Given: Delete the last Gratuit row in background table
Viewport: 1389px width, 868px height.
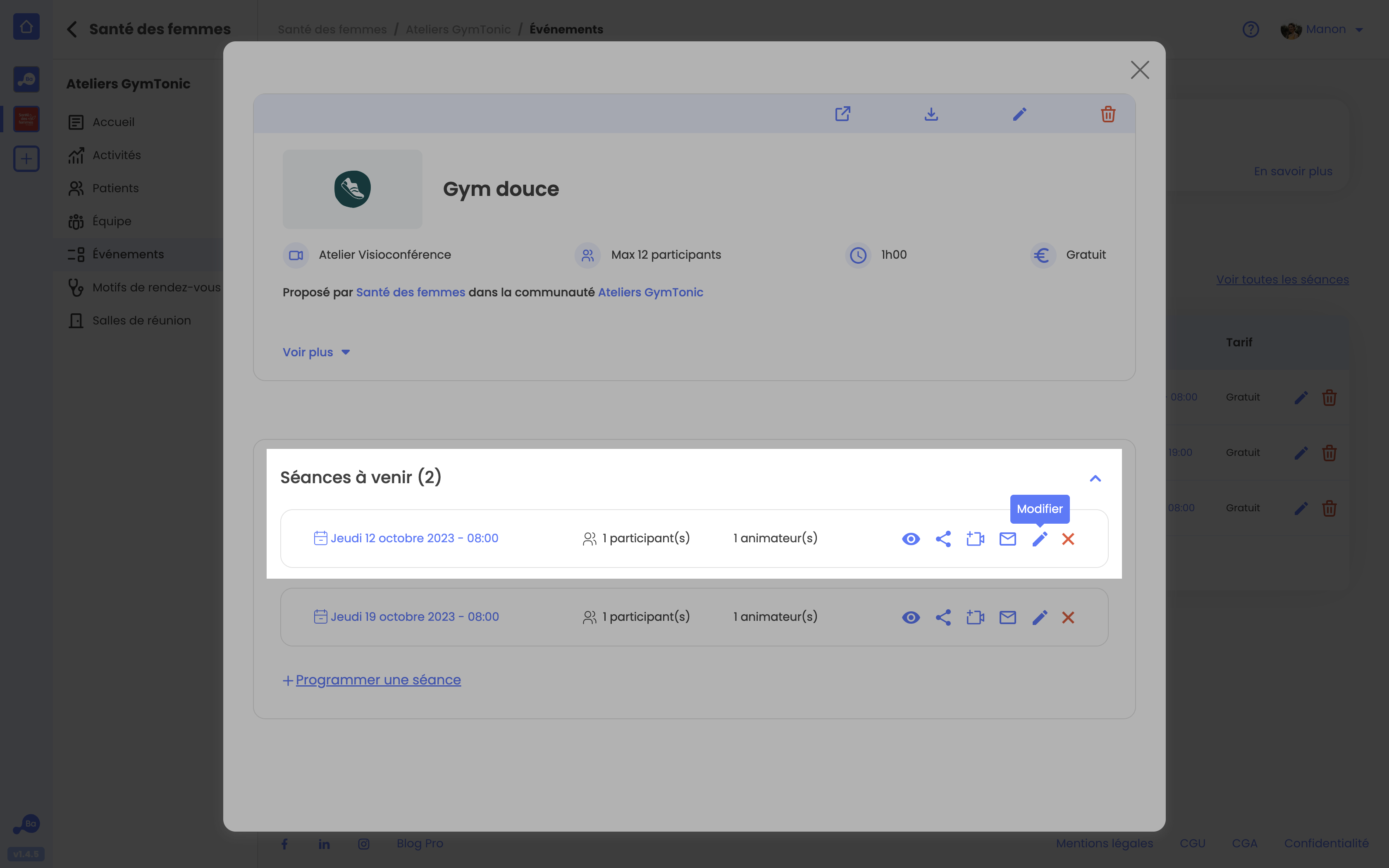Looking at the screenshot, I should click(1329, 508).
